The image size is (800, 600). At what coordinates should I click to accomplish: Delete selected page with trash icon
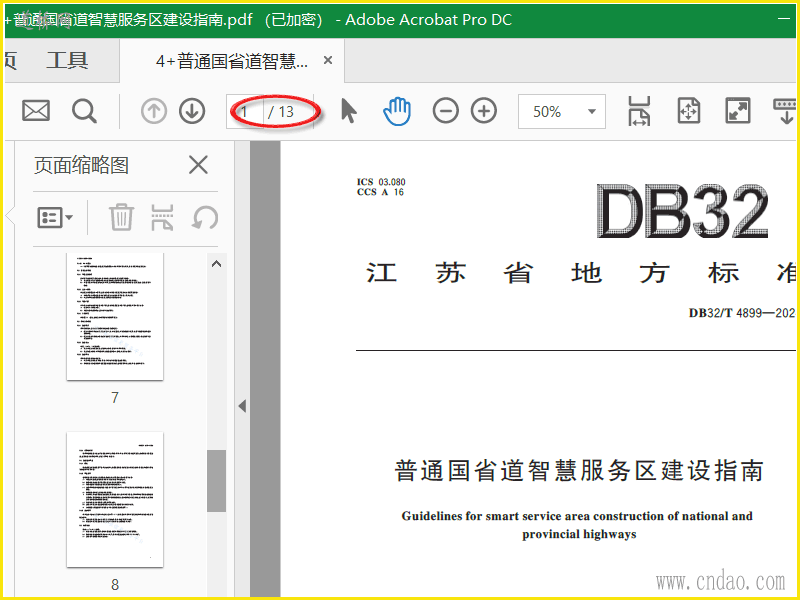tap(121, 217)
